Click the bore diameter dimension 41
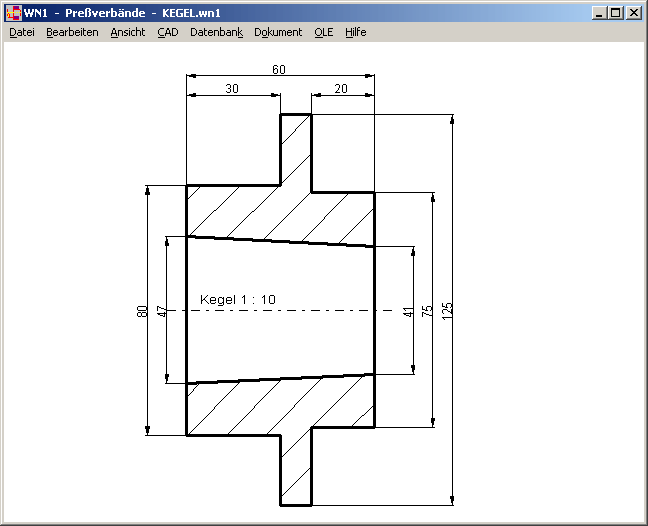 (408, 312)
